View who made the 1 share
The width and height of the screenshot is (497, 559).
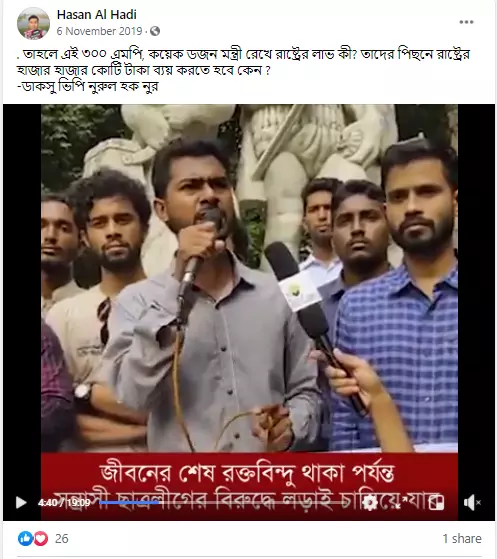pos(462,538)
